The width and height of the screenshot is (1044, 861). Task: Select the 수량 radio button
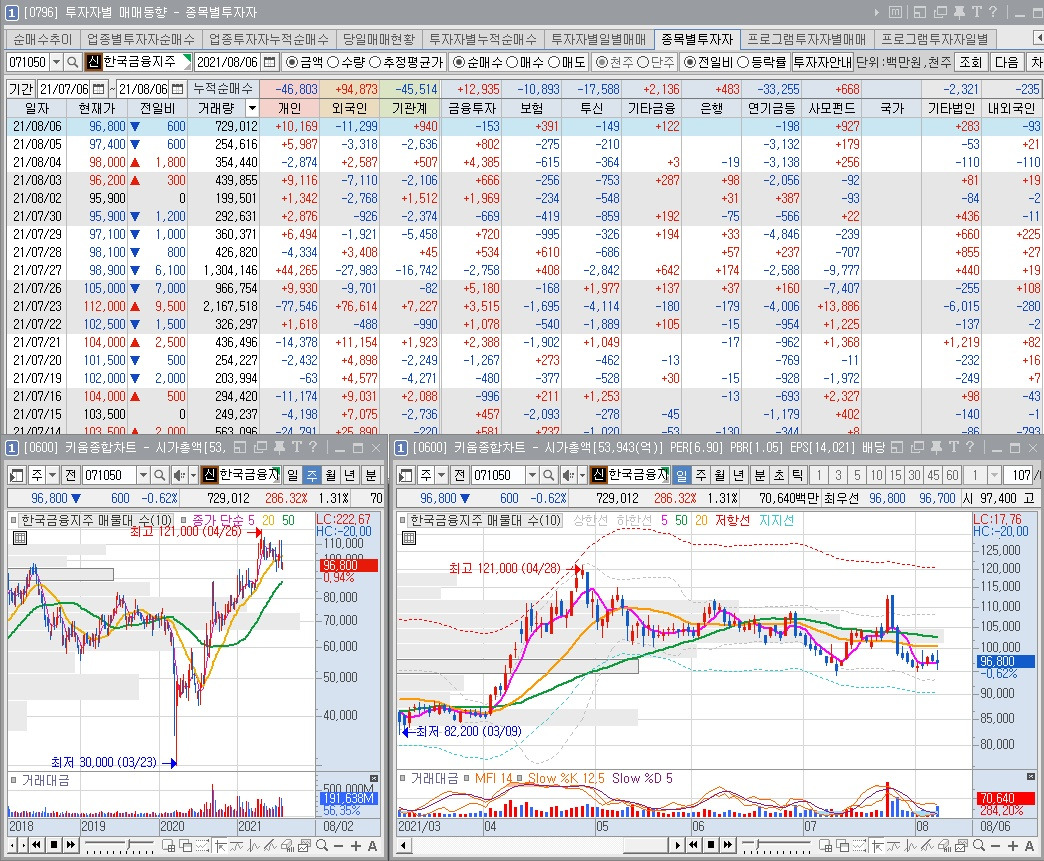pos(333,62)
